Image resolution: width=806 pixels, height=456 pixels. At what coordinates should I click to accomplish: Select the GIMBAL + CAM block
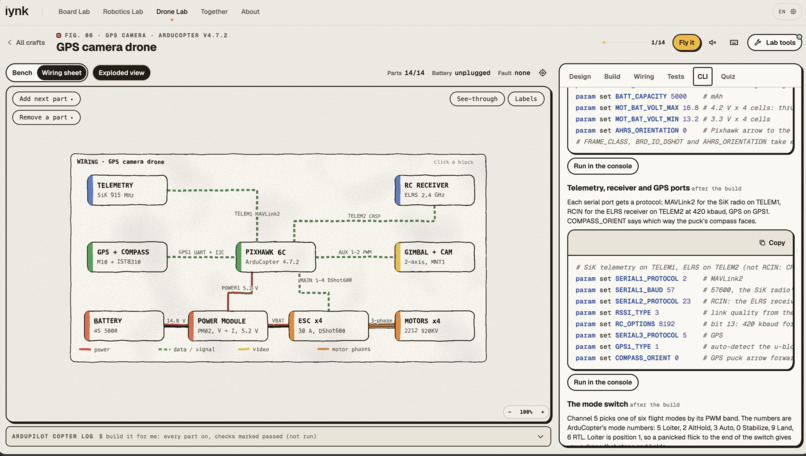click(435, 257)
